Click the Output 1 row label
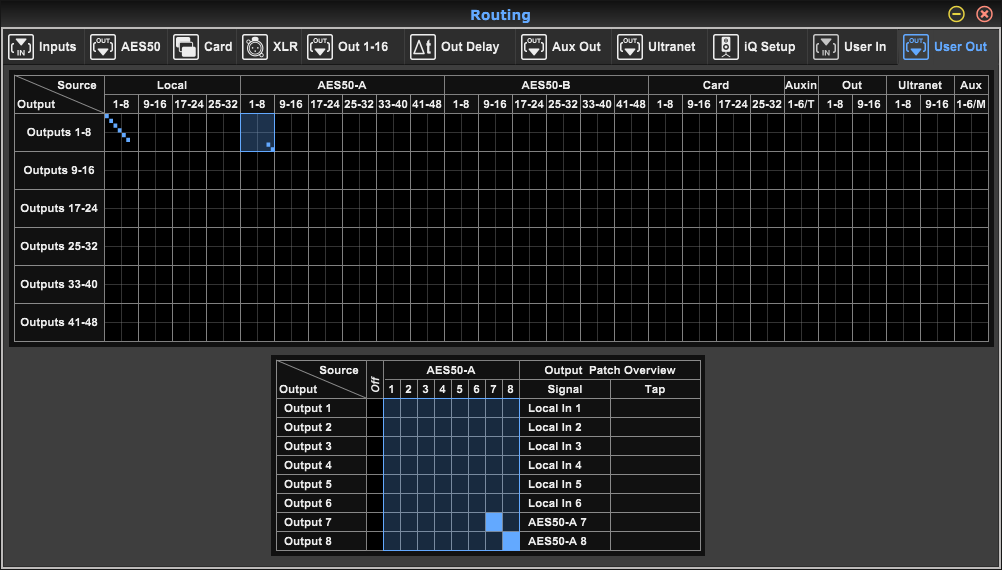This screenshot has height=570, width=1002. (x=321, y=408)
